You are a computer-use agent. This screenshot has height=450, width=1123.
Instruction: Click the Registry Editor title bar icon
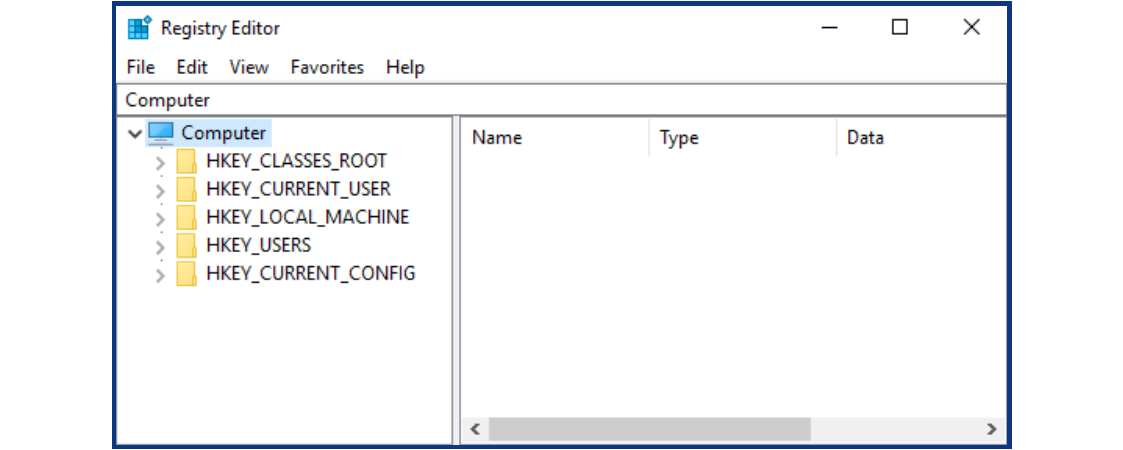(x=139, y=28)
